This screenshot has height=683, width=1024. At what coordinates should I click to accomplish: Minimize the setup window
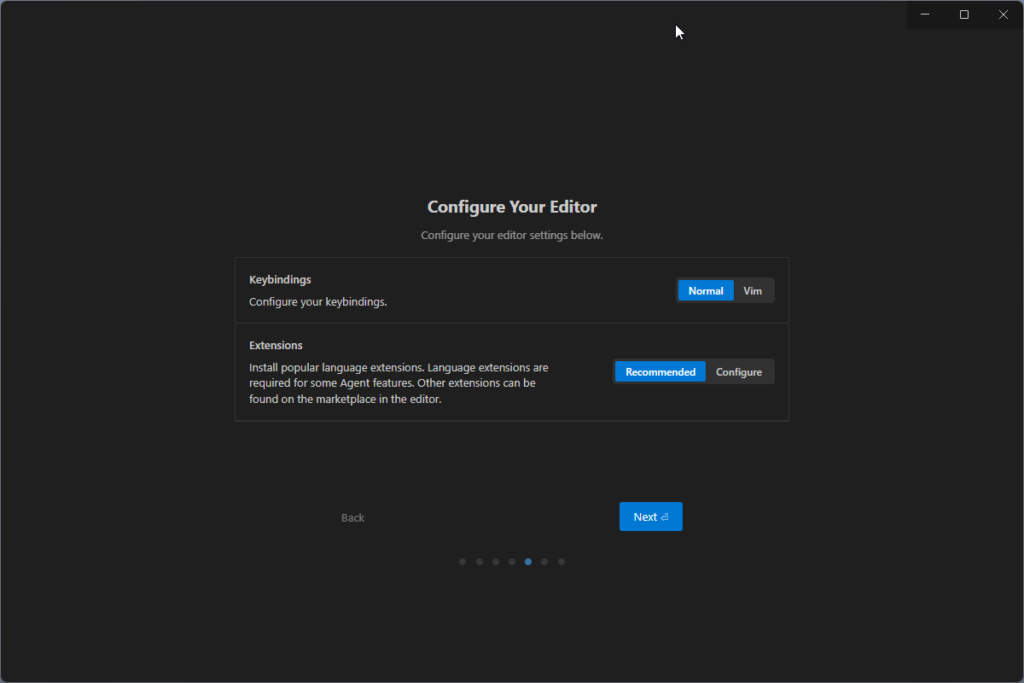click(926, 14)
